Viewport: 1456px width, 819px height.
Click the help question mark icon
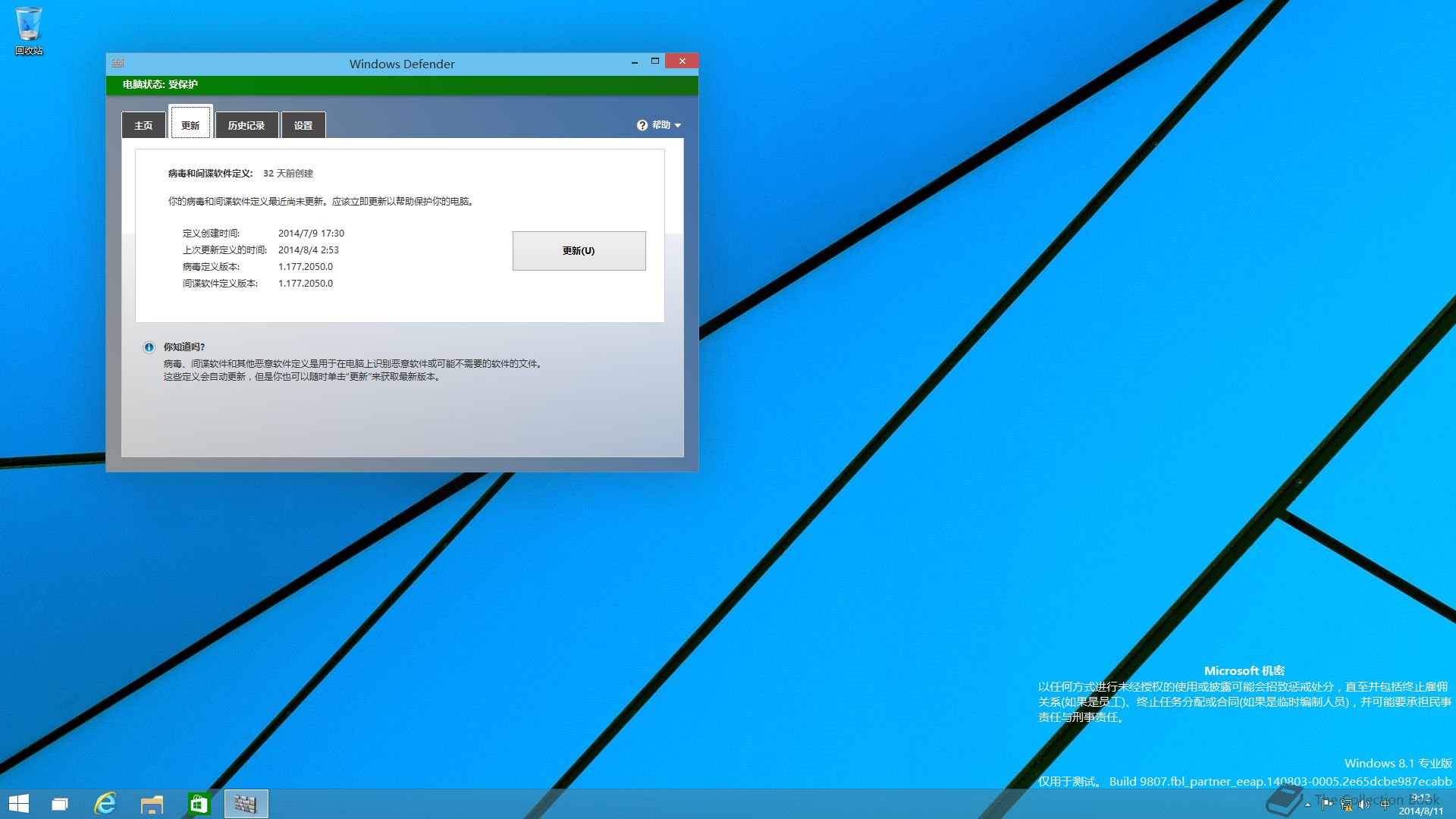(x=642, y=125)
